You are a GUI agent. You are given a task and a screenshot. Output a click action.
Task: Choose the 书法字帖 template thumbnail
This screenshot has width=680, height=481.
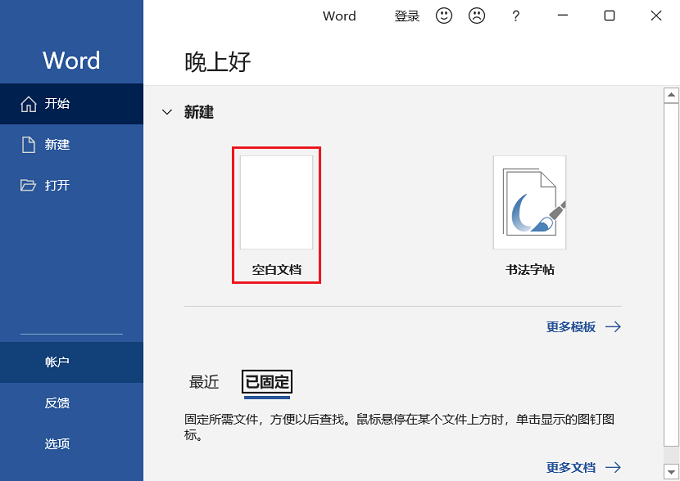pyautogui.click(x=530, y=203)
